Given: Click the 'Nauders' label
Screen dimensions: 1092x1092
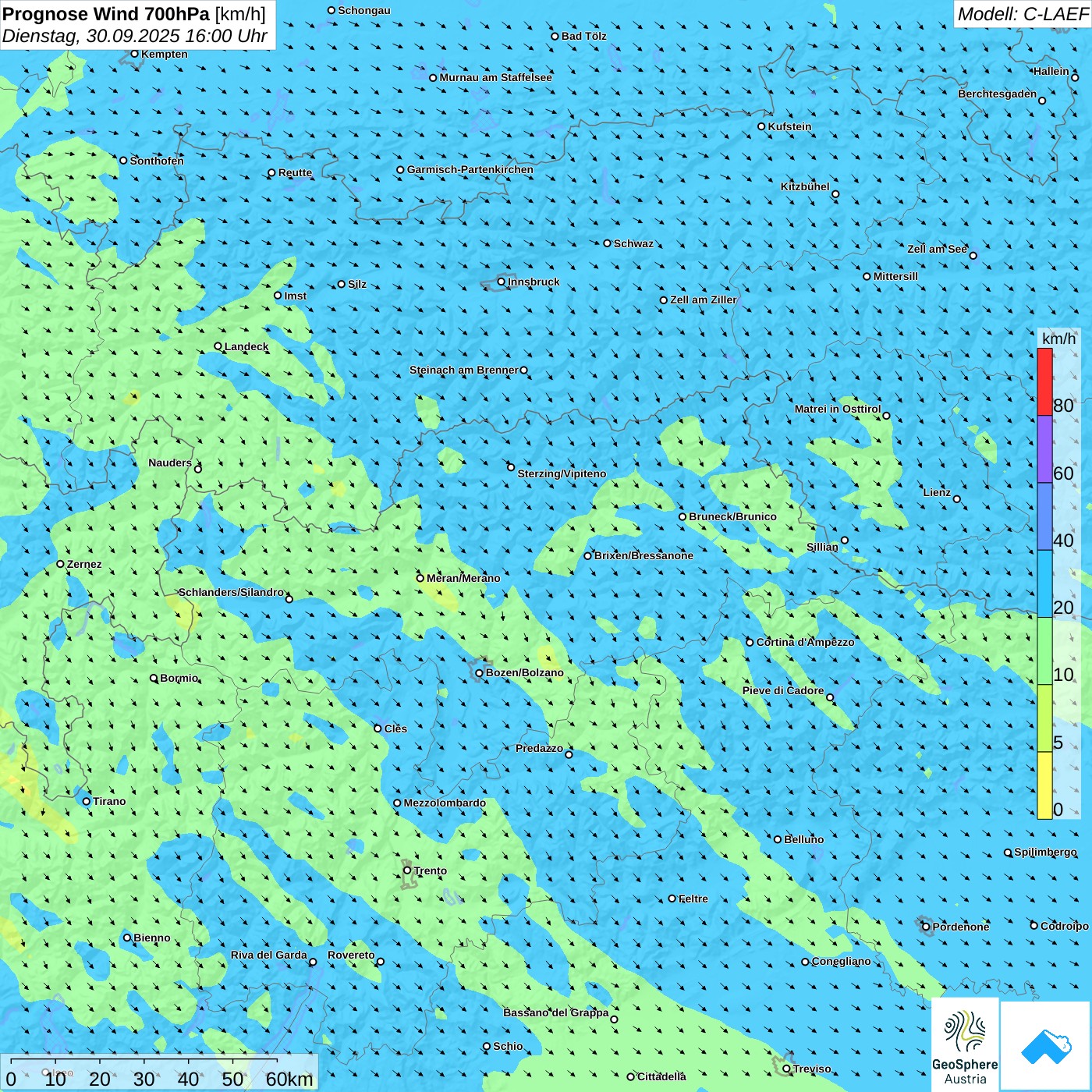Looking at the screenshot, I should click(170, 463).
